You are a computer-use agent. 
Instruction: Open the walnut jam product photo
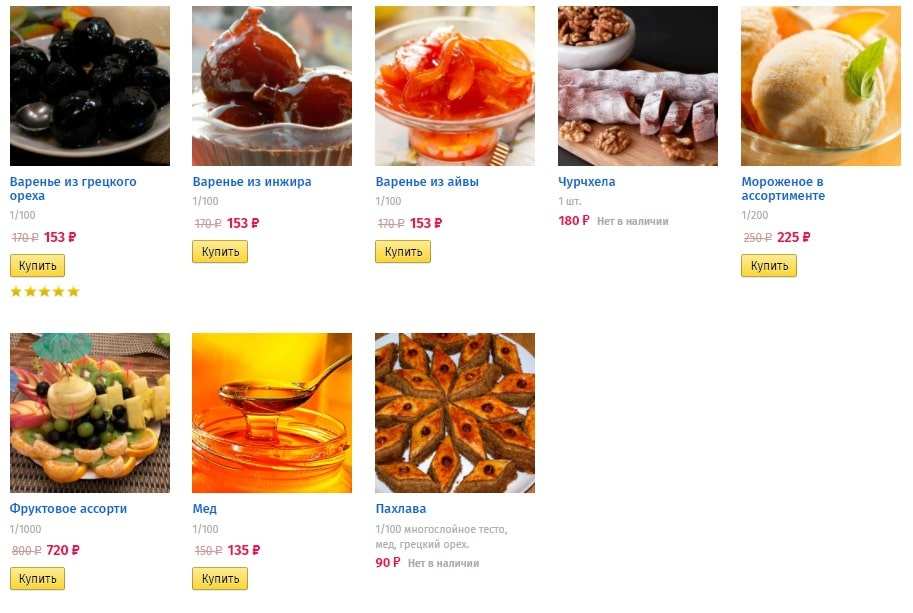click(89, 86)
